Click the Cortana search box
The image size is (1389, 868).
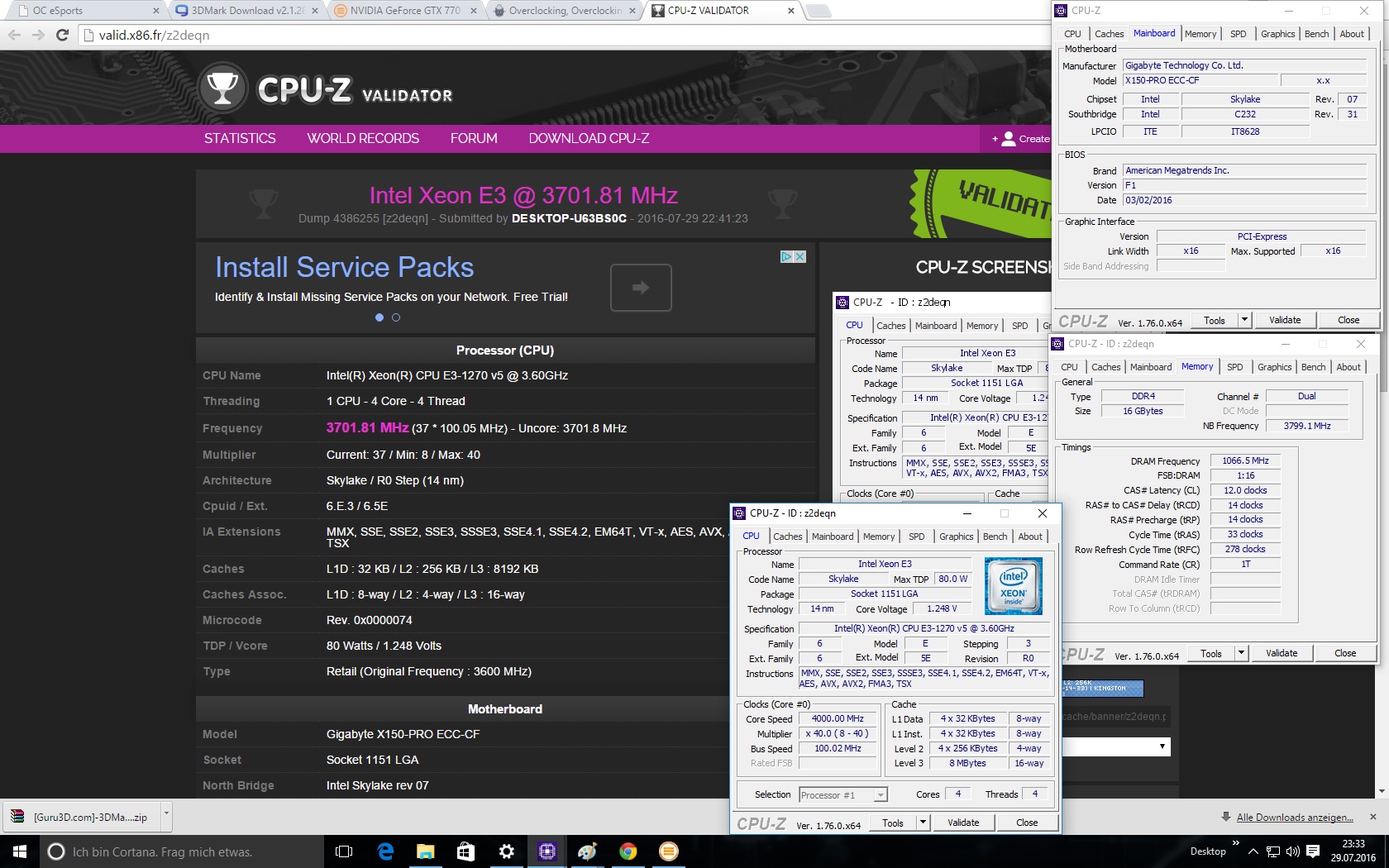click(180, 851)
